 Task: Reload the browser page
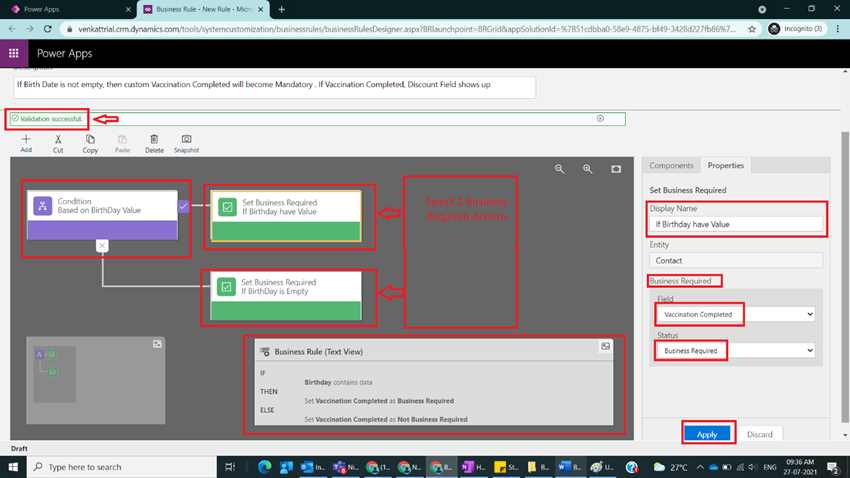48,29
